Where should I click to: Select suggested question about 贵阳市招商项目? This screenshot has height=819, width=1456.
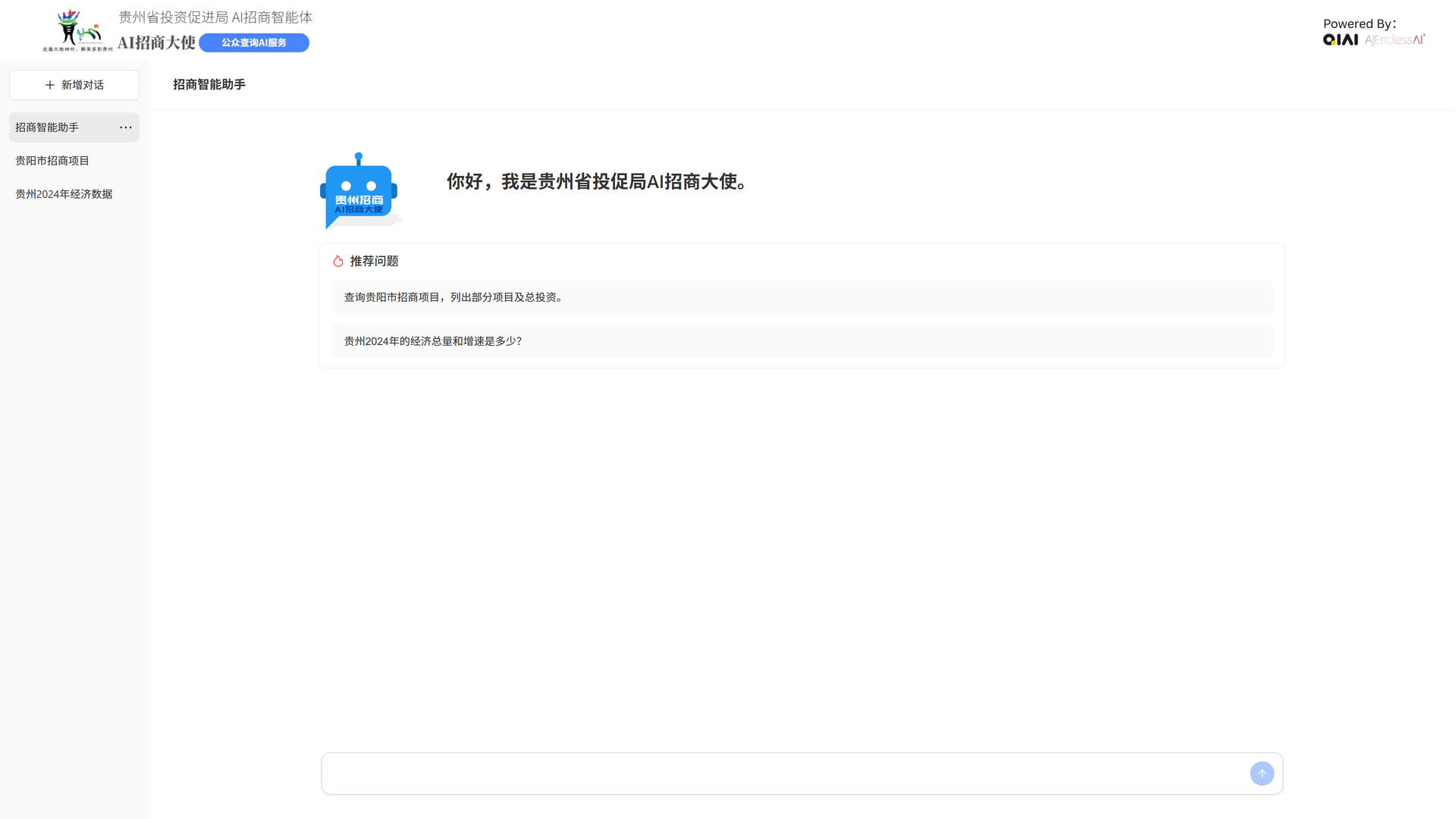(x=802, y=297)
